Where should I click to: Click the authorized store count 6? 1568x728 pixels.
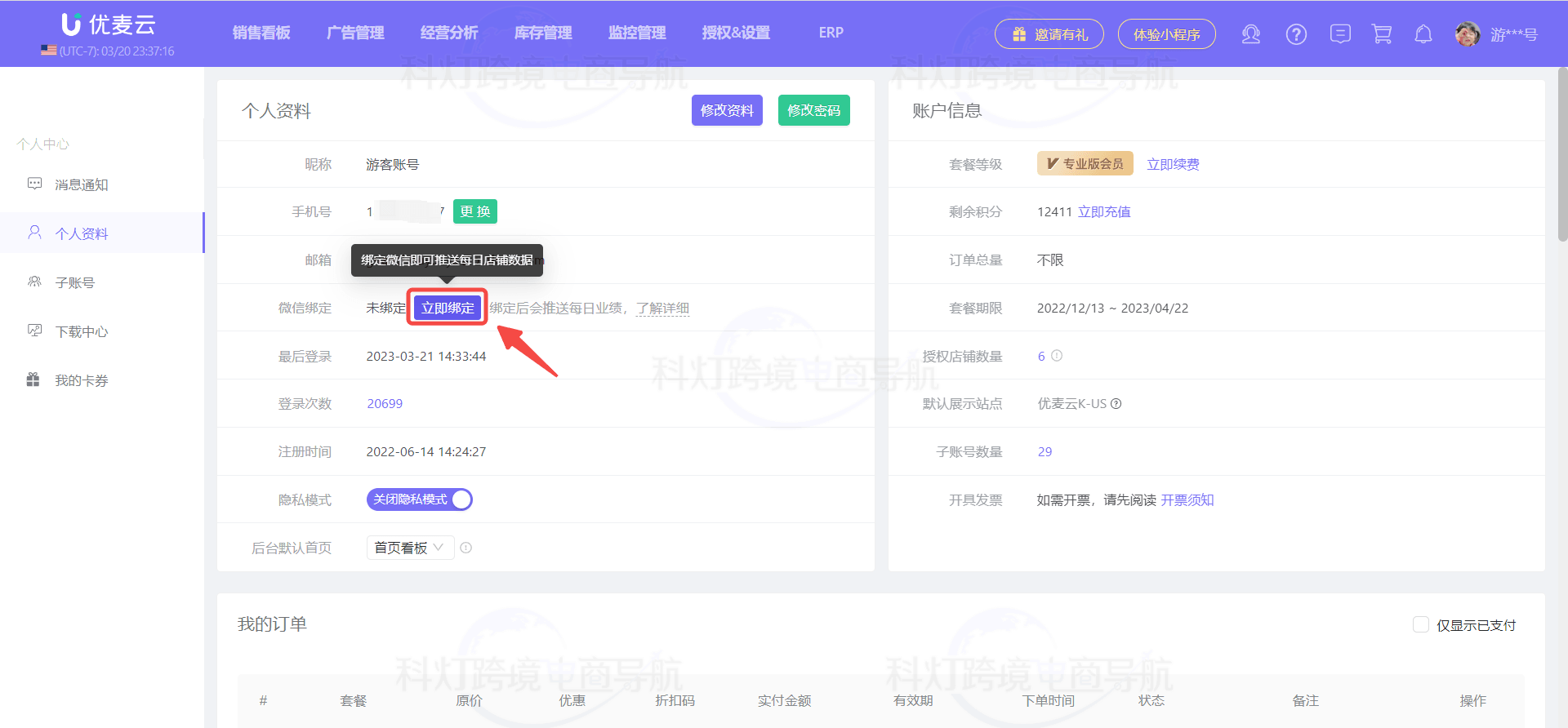[x=1041, y=356]
